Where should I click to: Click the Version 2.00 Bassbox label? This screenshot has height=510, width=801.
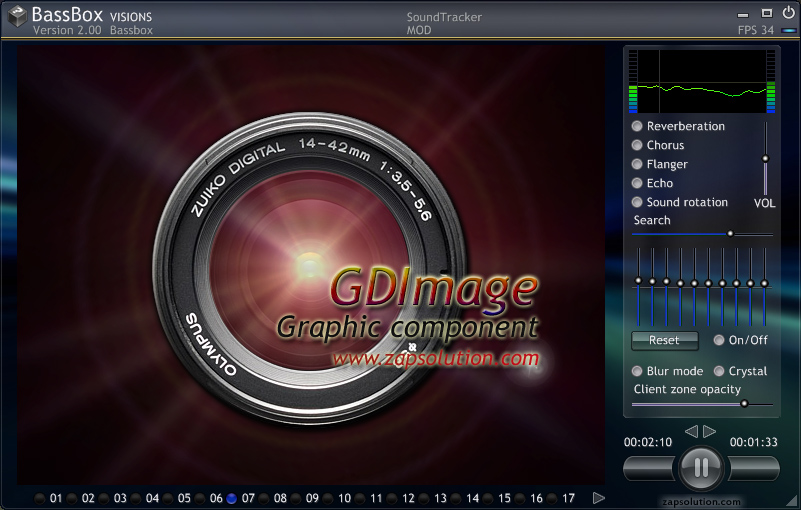tap(92, 30)
